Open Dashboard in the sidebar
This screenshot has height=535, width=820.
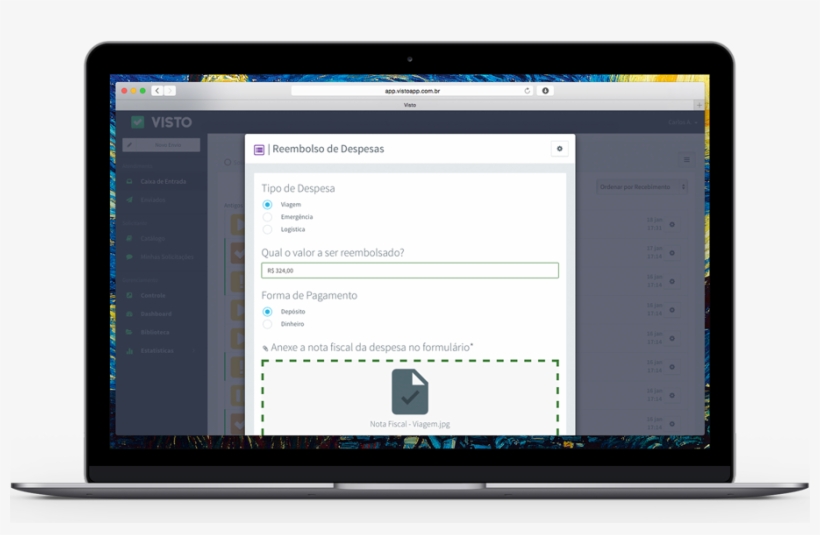155,314
